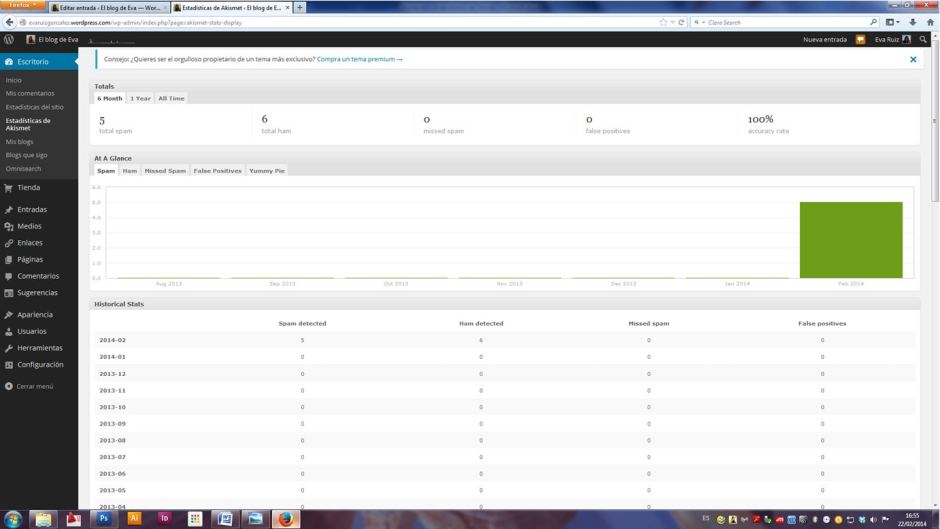Expand the Apariencia sidebar menu
This screenshot has width=940, height=529.
(34, 314)
